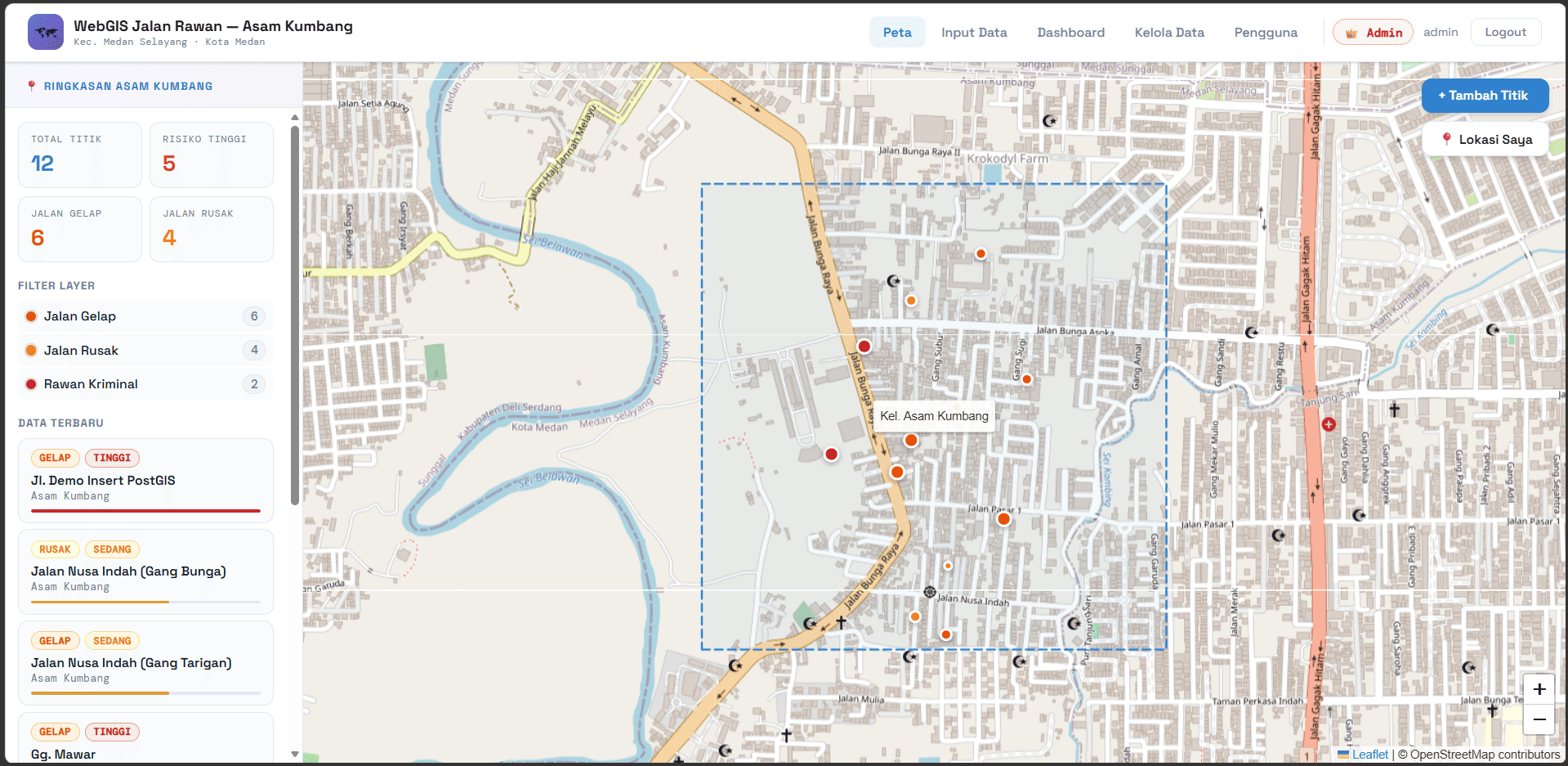Click the small marker near Gang Suri
1568x766 pixels.
(x=1027, y=379)
